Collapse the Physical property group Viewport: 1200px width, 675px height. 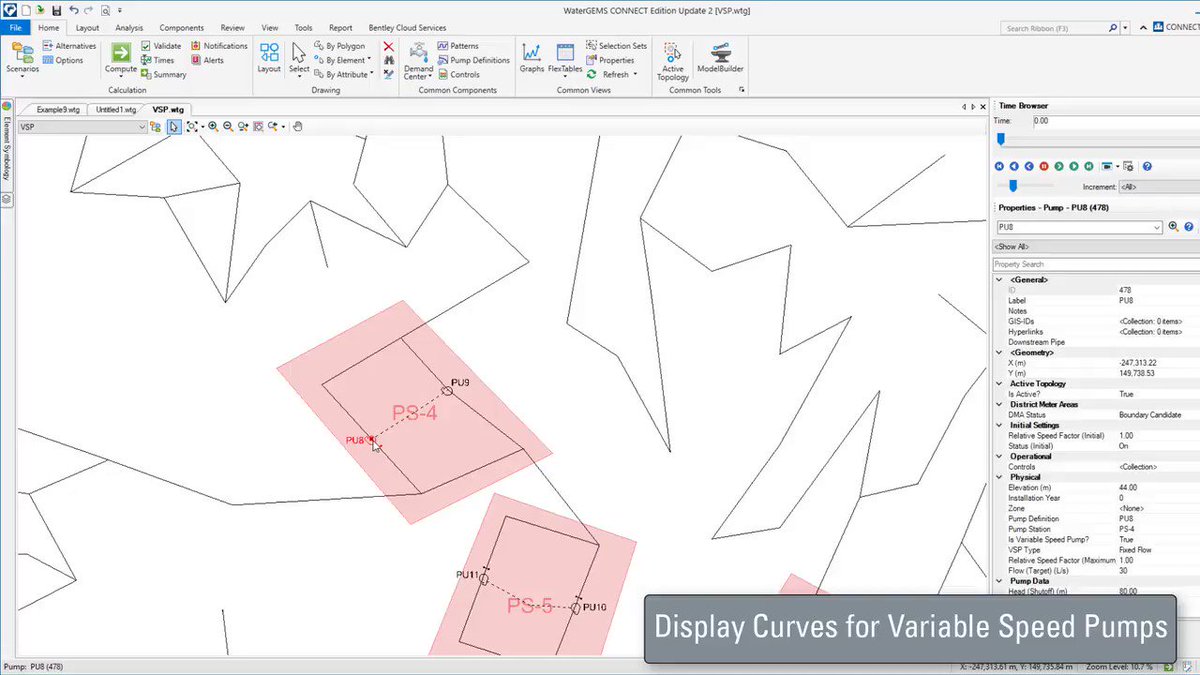click(998, 477)
